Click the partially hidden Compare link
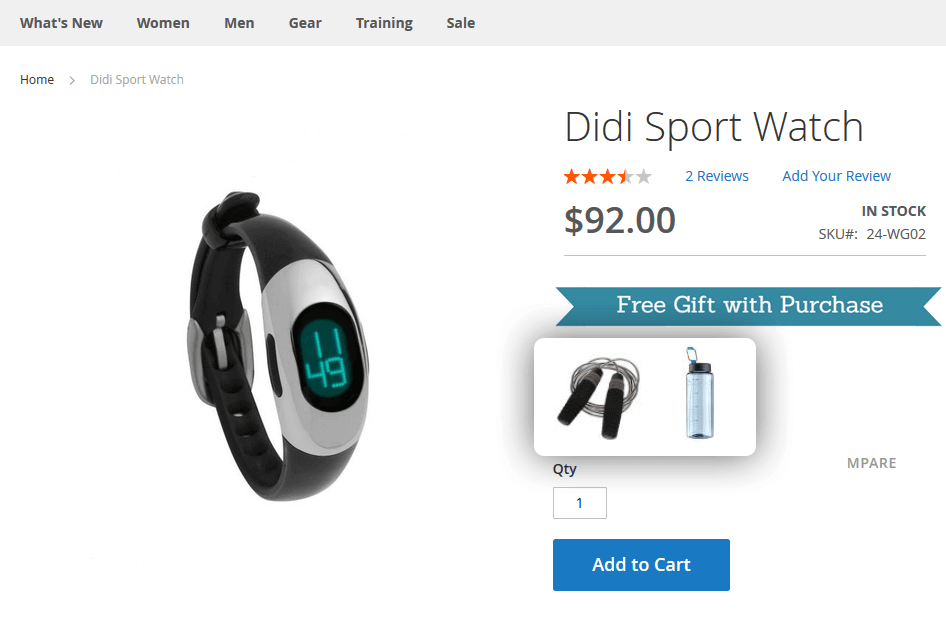 pyautogui.click(x=871, y=463)
